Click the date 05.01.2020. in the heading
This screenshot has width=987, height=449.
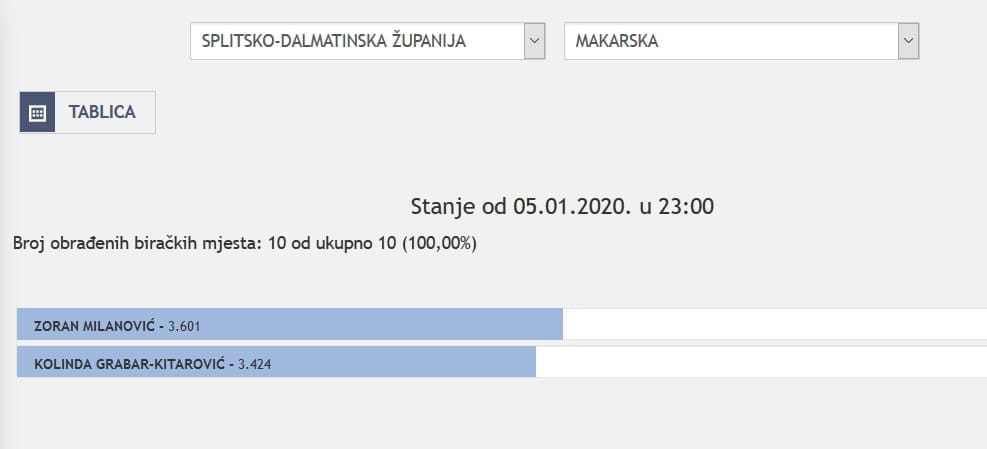pyautogui.click(x=569, y=207)
